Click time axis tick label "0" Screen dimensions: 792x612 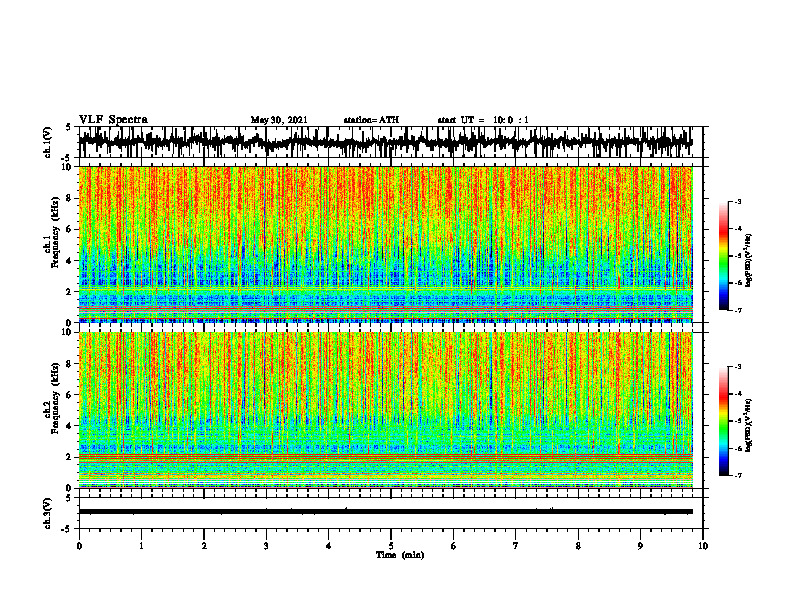(79, 546)
